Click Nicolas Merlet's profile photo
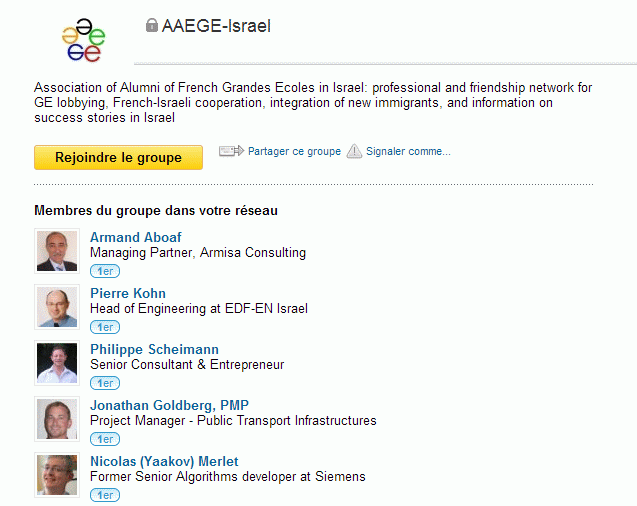Viewport: 637px width, 506px height. (x=57, y=475)
